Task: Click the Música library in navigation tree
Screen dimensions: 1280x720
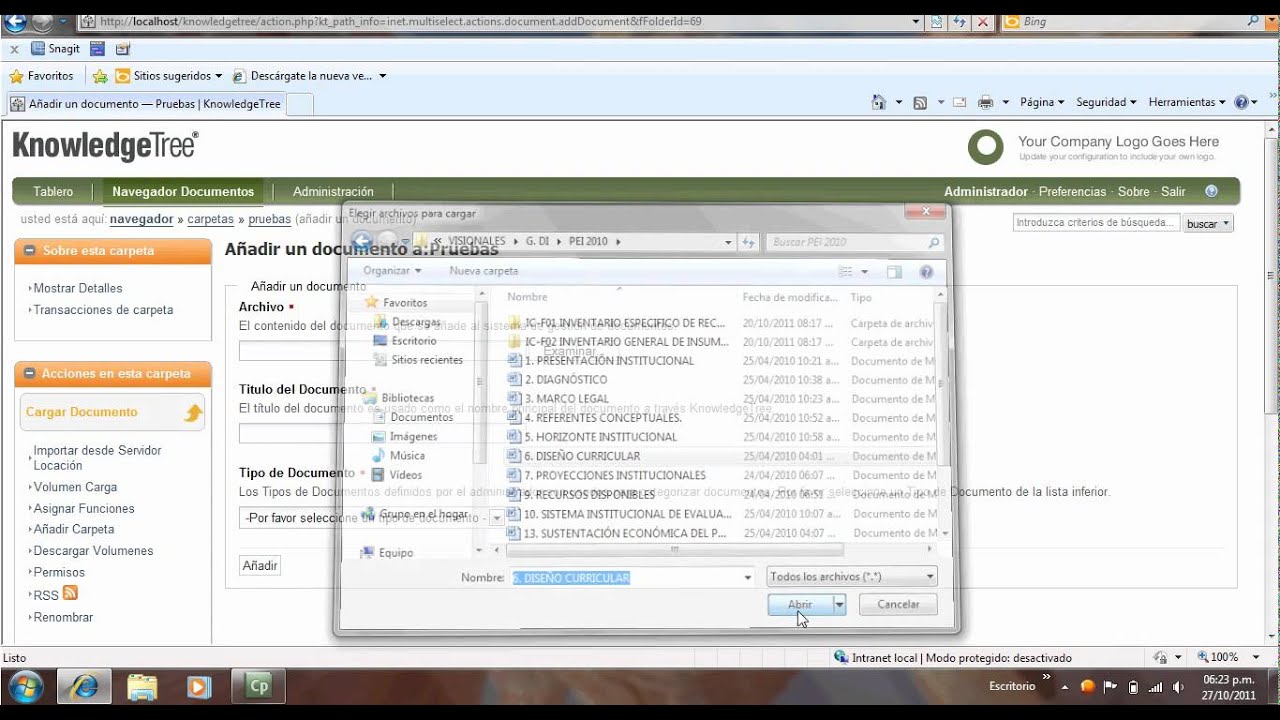Action: [x=407, y=456]
